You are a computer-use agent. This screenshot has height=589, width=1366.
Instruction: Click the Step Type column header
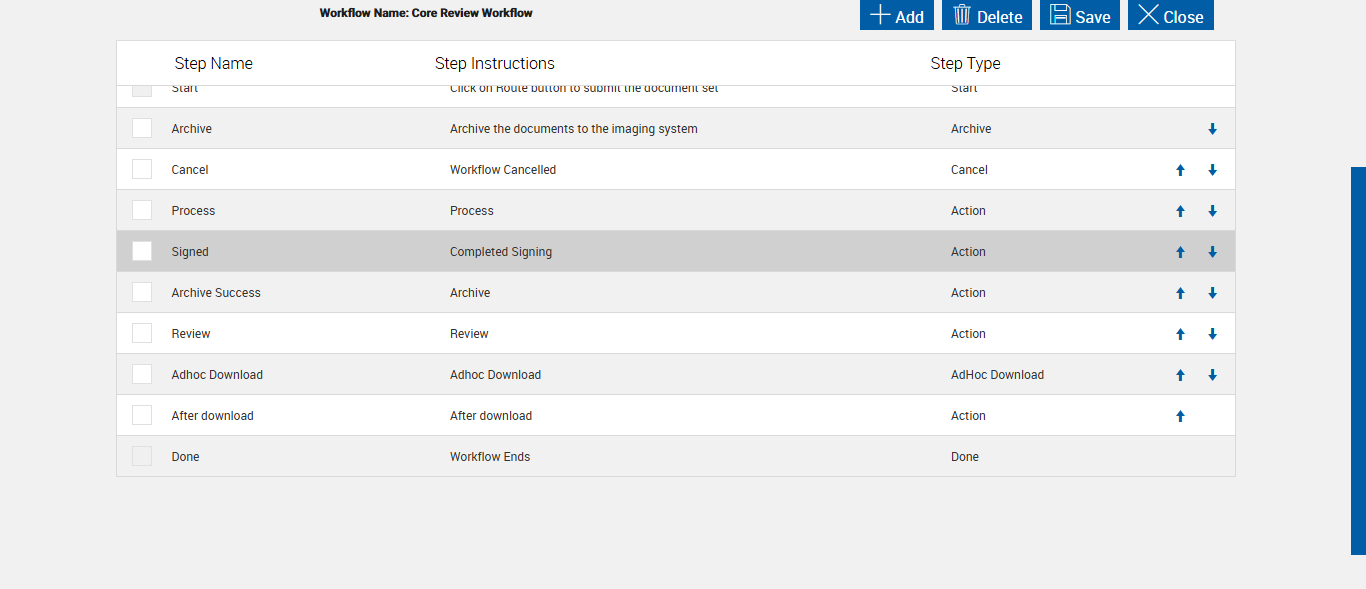pyautogui.click(x=965, y=63)
